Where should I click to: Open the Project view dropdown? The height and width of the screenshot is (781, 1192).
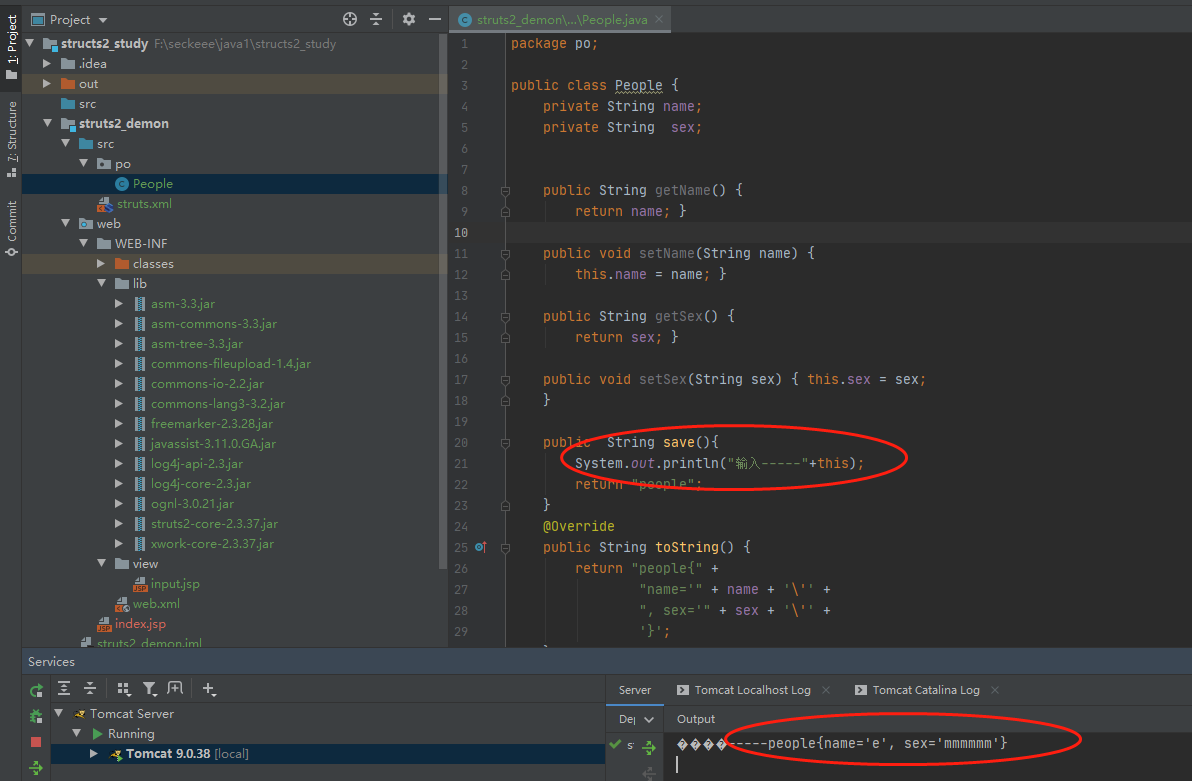[103, 20]
